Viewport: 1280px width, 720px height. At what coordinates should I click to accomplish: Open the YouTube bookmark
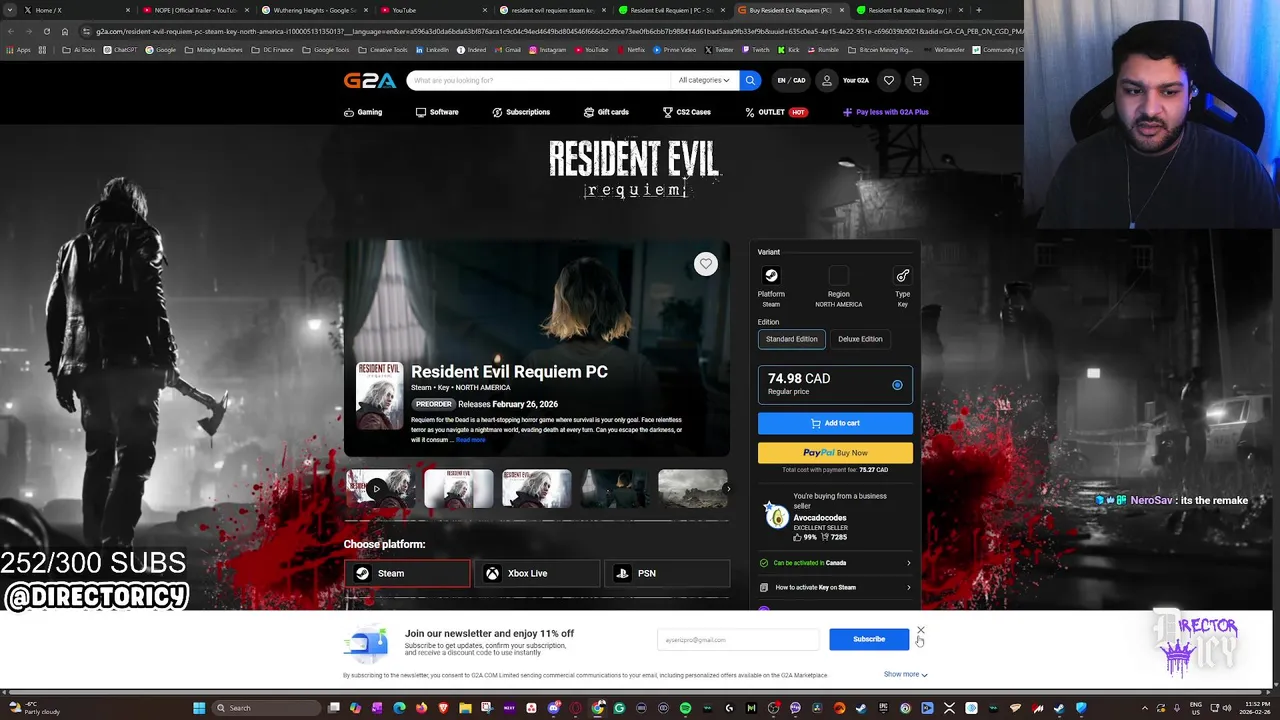click(592, 50)
